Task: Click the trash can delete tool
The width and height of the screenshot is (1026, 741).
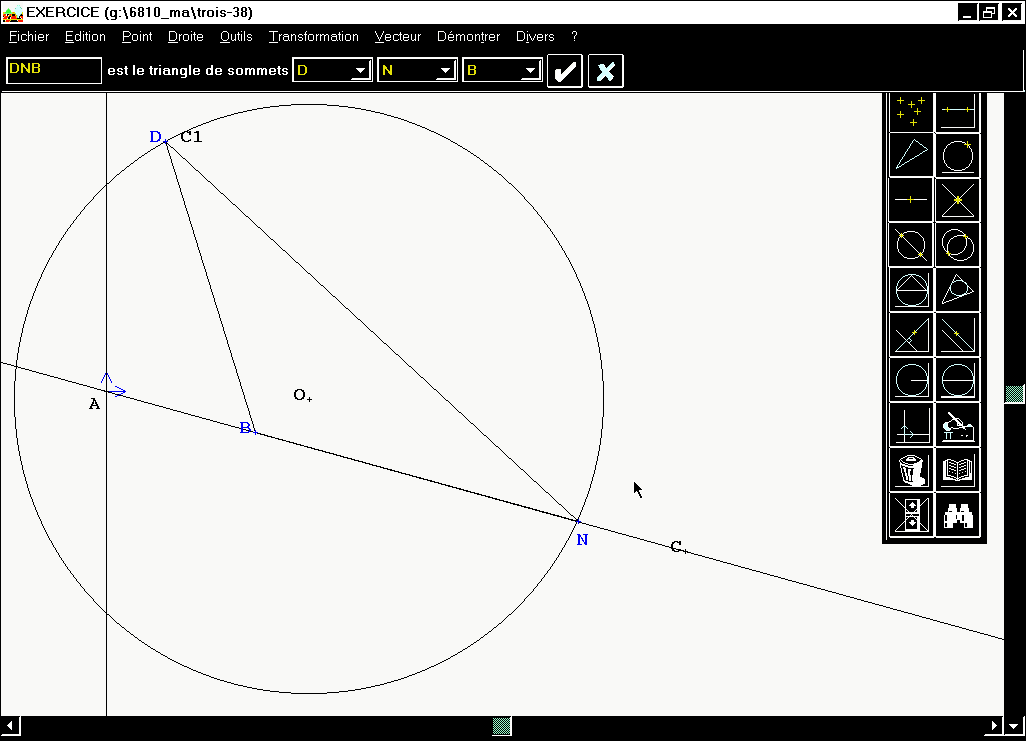Action: (911, 470)
